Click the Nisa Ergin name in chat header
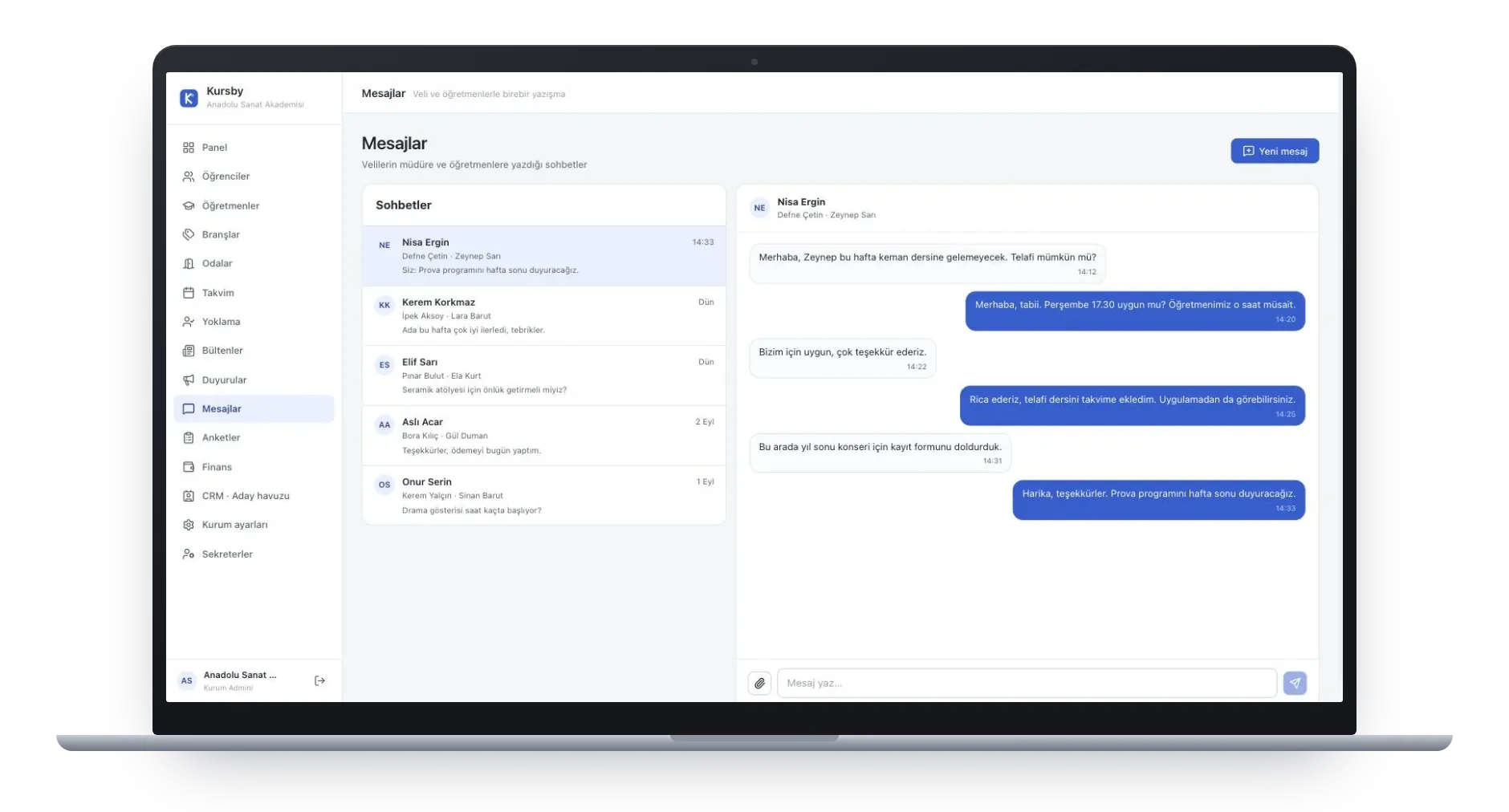 [x=801, y=202]
